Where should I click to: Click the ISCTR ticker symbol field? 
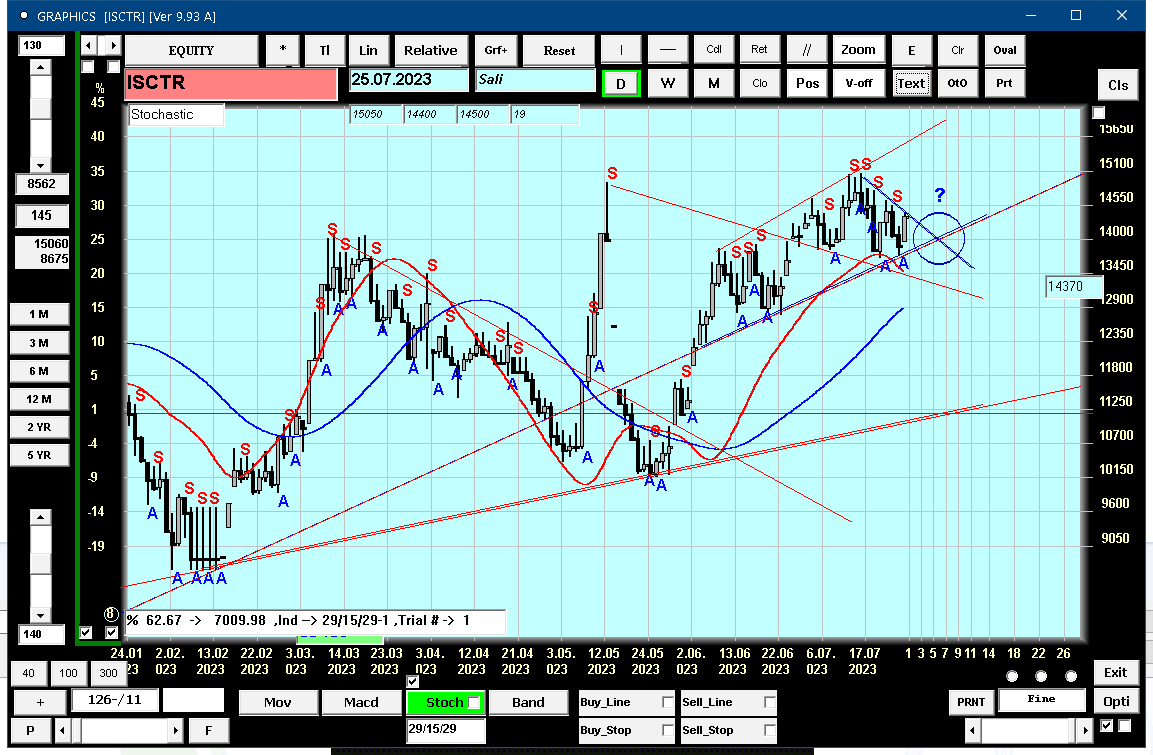[x=231, y=83]
